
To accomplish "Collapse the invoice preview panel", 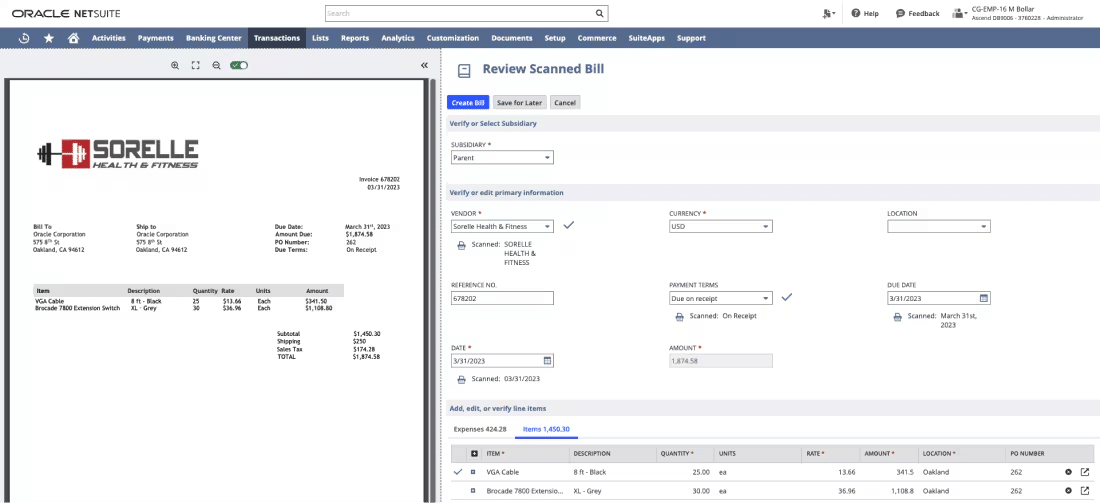I will [424, 65].
